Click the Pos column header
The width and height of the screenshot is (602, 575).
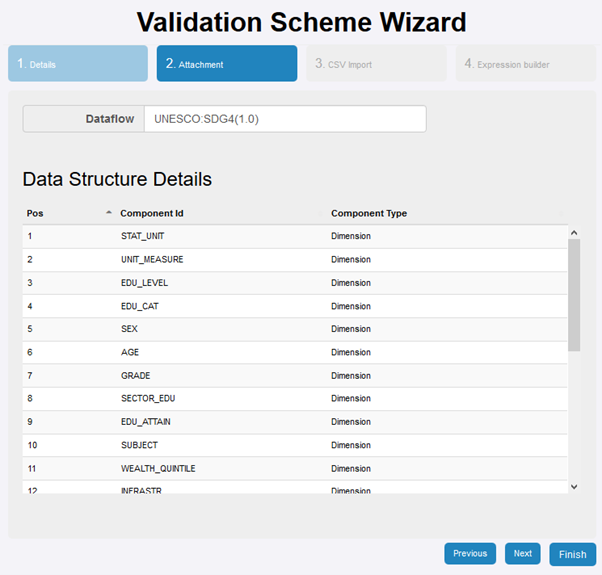pyautogui.click(x=36, y=213)
